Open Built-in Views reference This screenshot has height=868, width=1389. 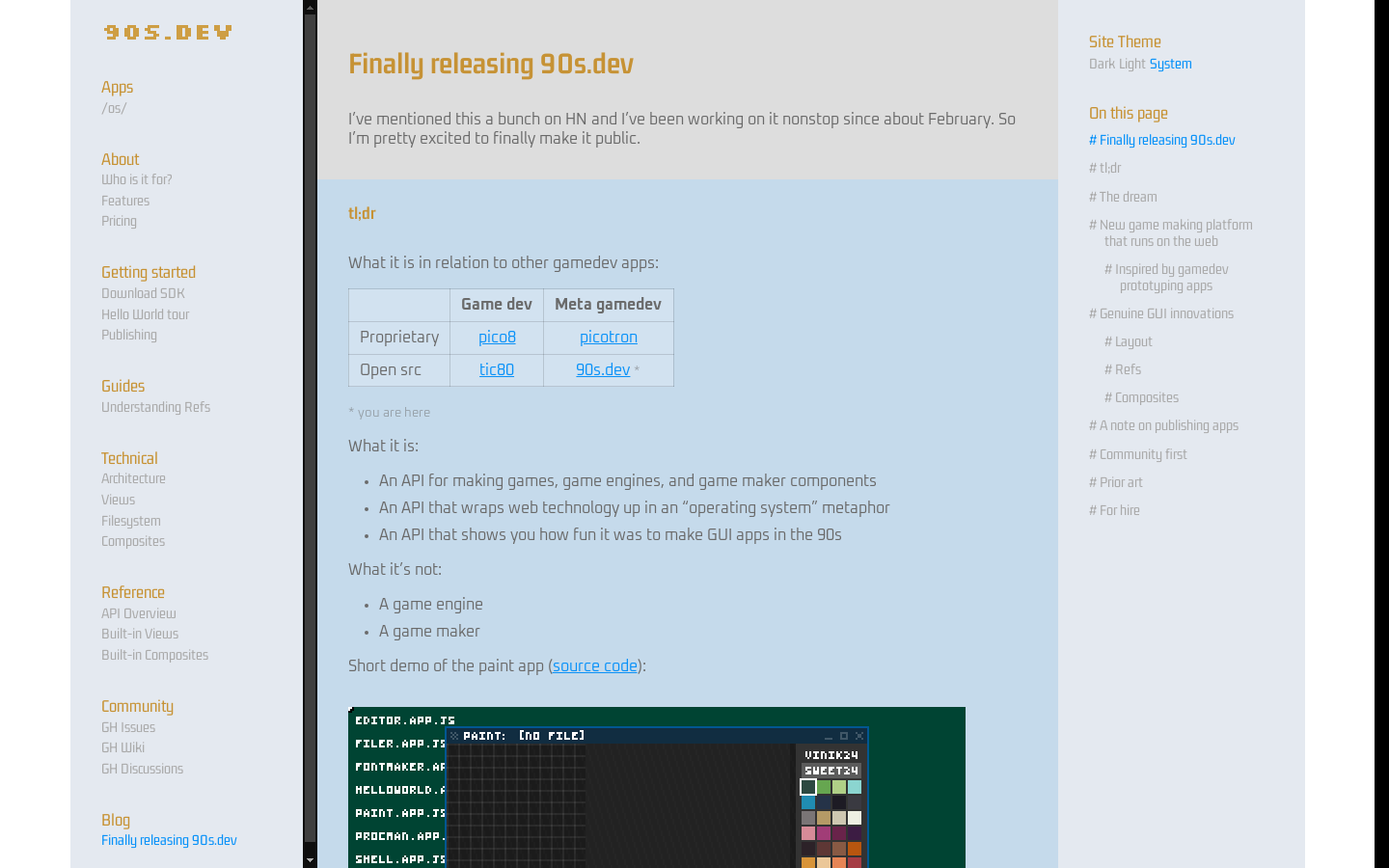[140, 634]
